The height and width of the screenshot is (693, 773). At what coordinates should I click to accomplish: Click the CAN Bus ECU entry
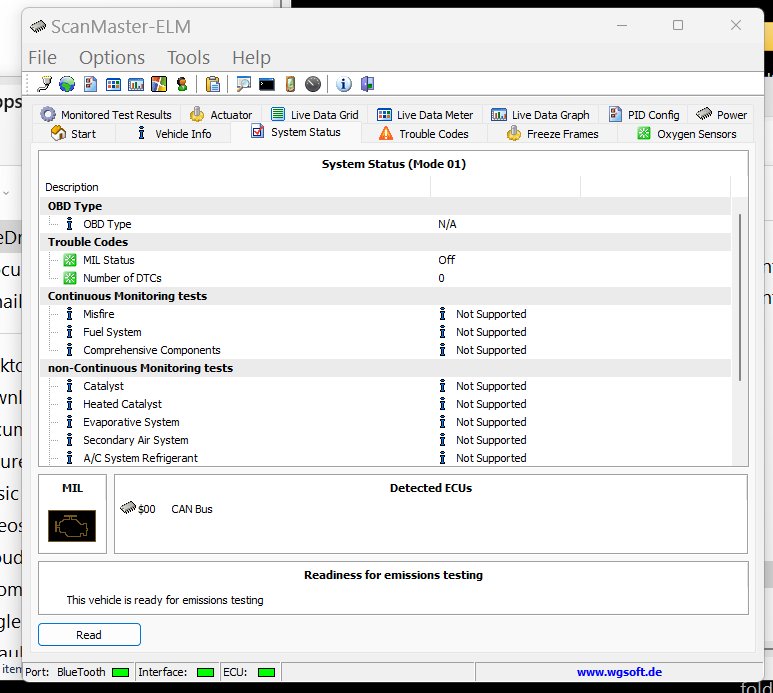coord(192,509)
